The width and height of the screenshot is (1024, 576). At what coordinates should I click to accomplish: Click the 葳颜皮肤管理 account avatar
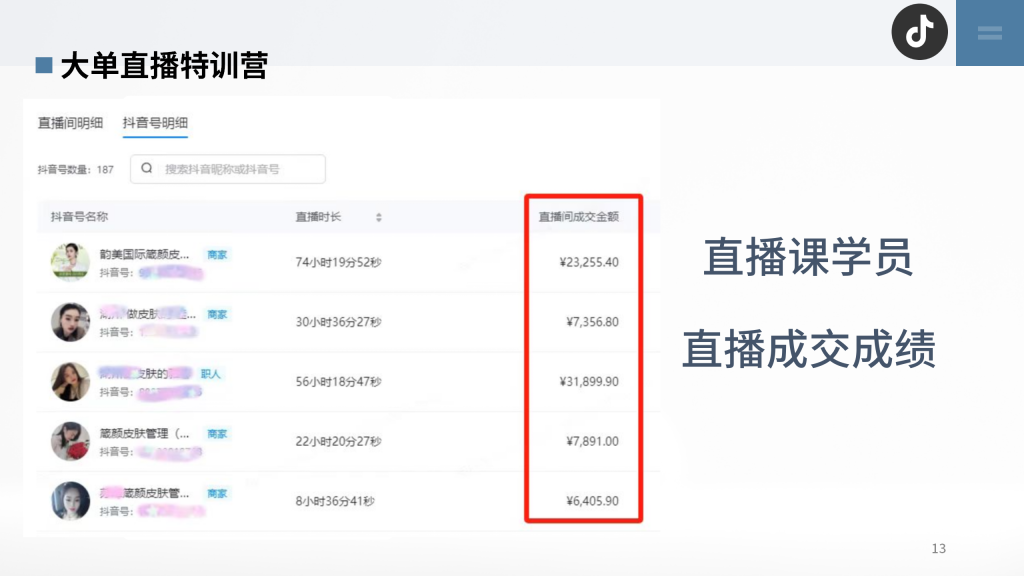coord(69,440)
